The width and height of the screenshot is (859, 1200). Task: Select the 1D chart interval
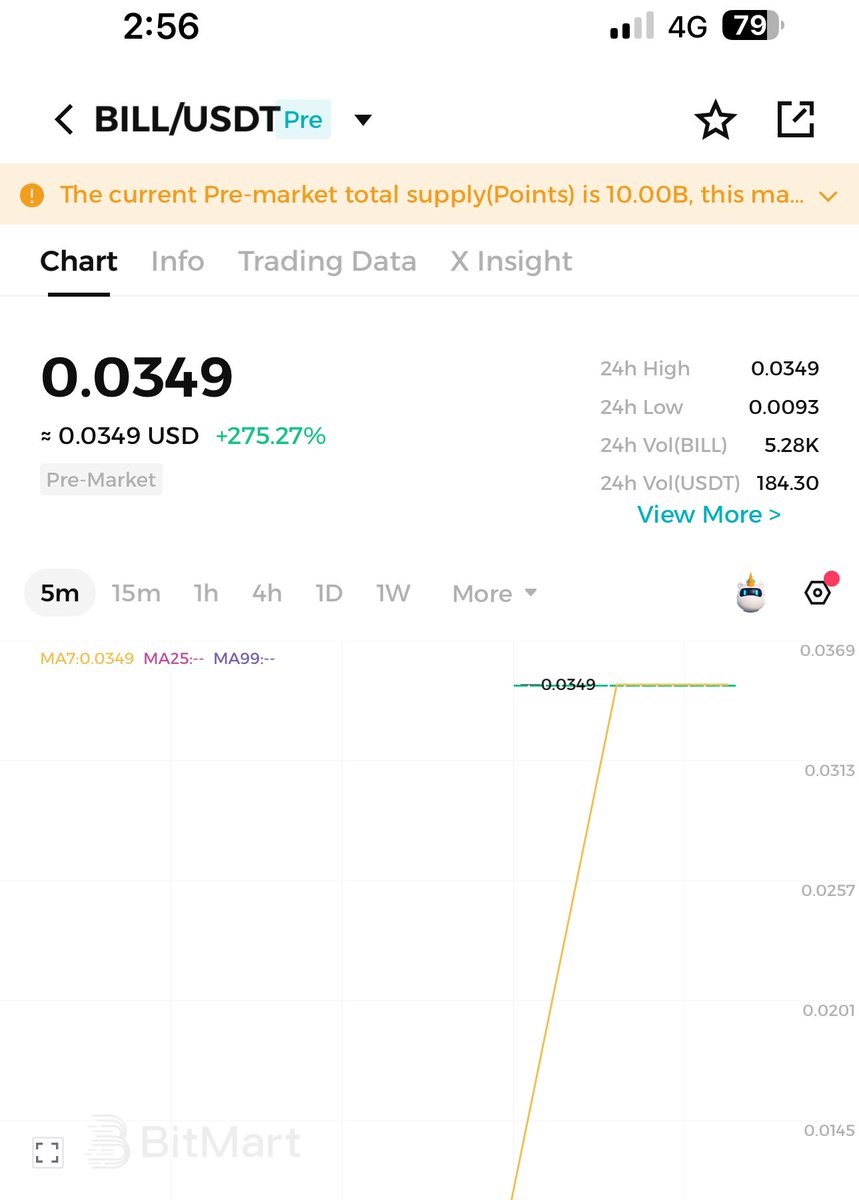coord(329,594)
